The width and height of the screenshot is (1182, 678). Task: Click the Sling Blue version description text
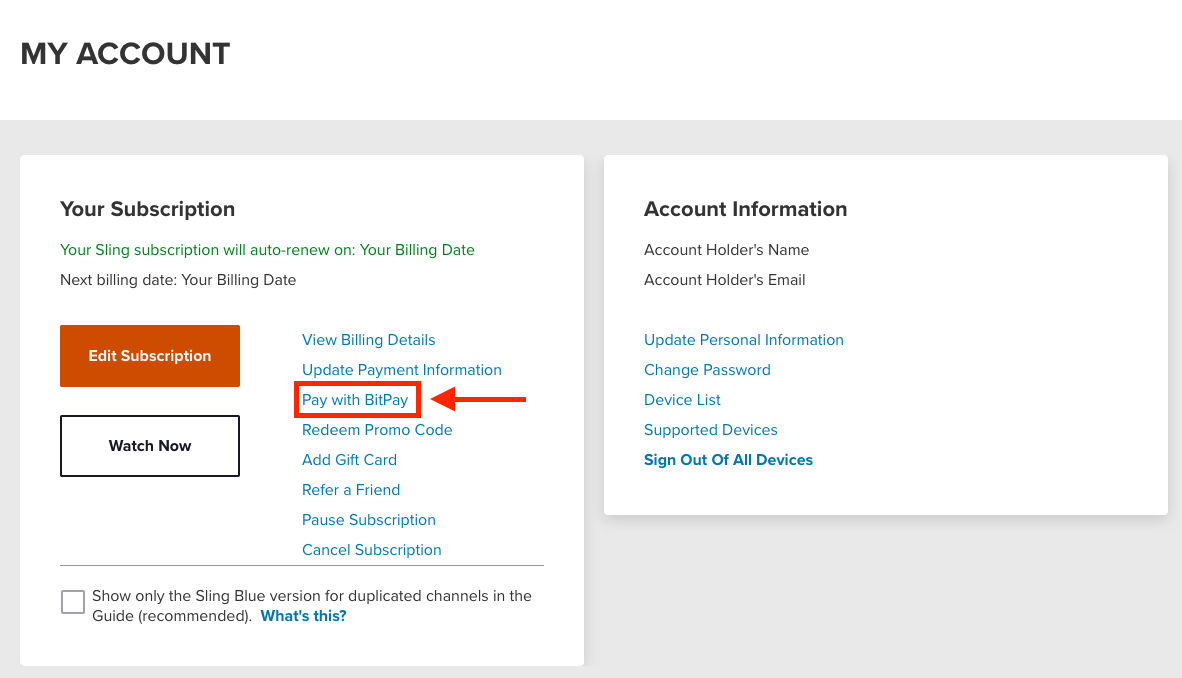[312, 606]
